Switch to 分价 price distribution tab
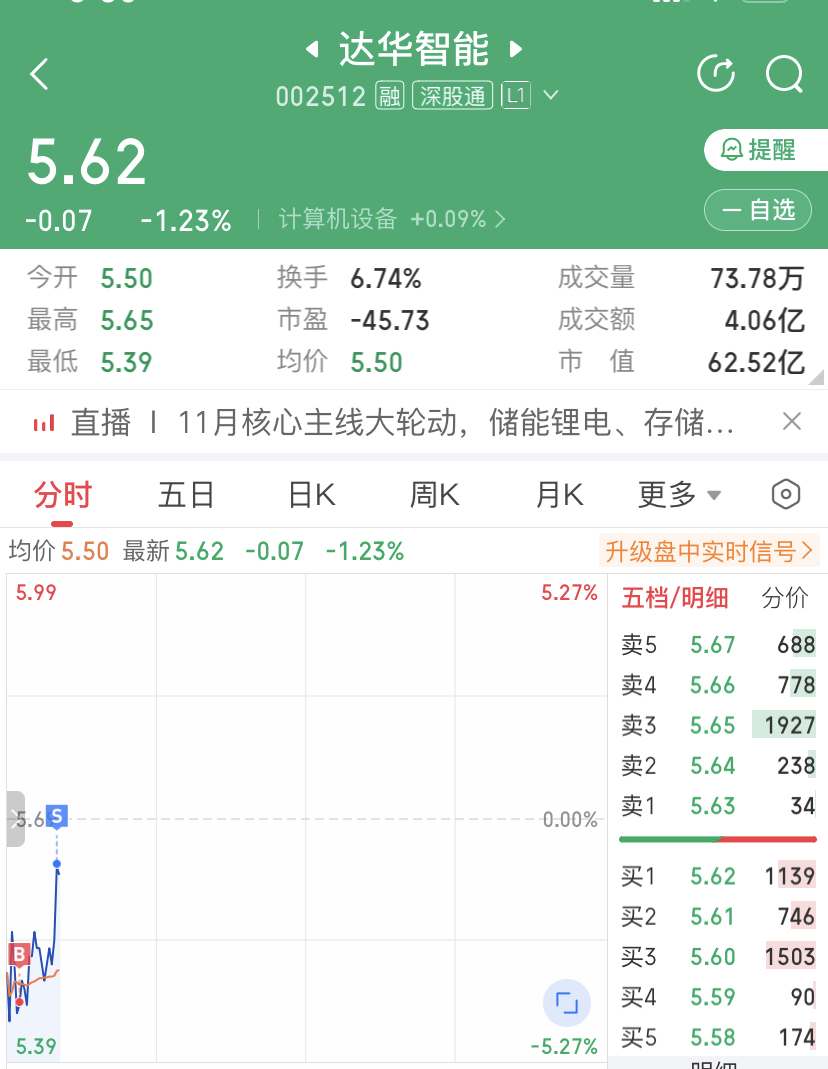Image resolution: width=828 pixels, height=1069 pixels. tap(785, 598)
